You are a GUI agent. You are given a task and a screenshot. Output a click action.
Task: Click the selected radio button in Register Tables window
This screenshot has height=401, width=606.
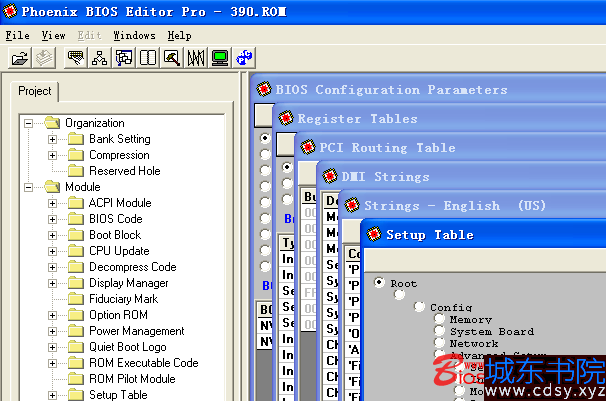point(287,167)
